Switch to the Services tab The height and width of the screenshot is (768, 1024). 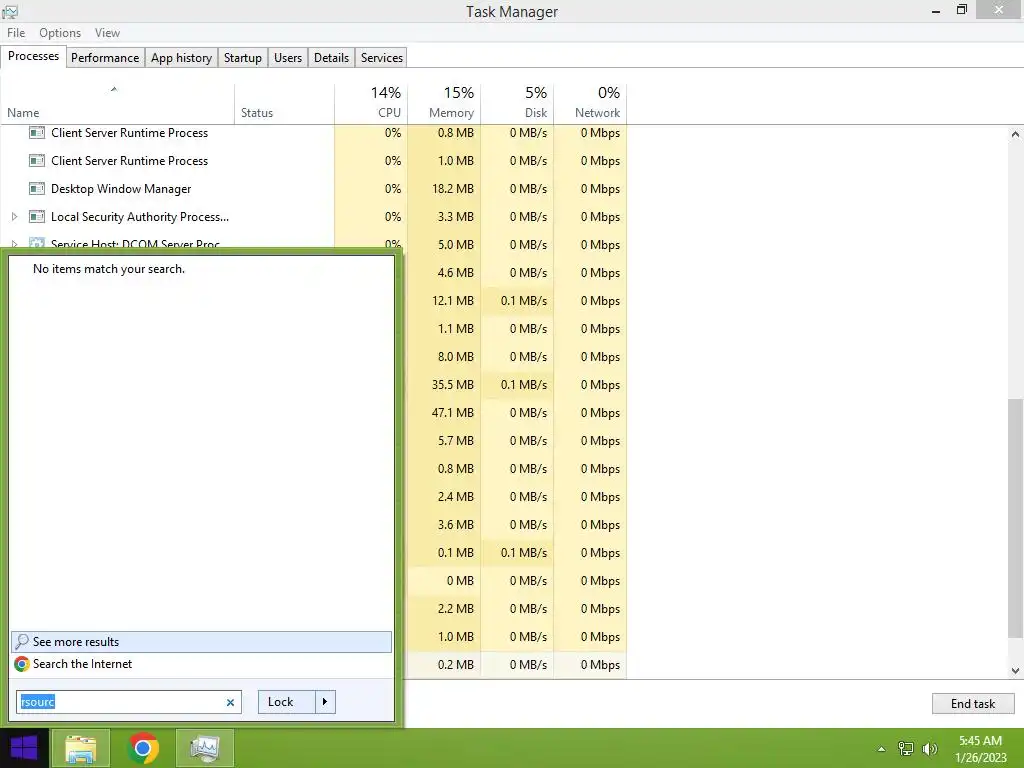click(381, 57)
